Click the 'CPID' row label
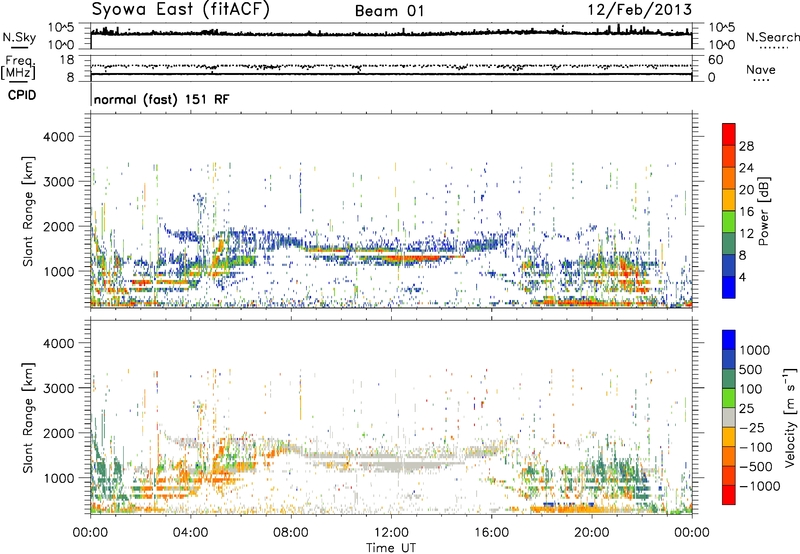This screenshot has width=800, height=554. click(x=22, y=95)
